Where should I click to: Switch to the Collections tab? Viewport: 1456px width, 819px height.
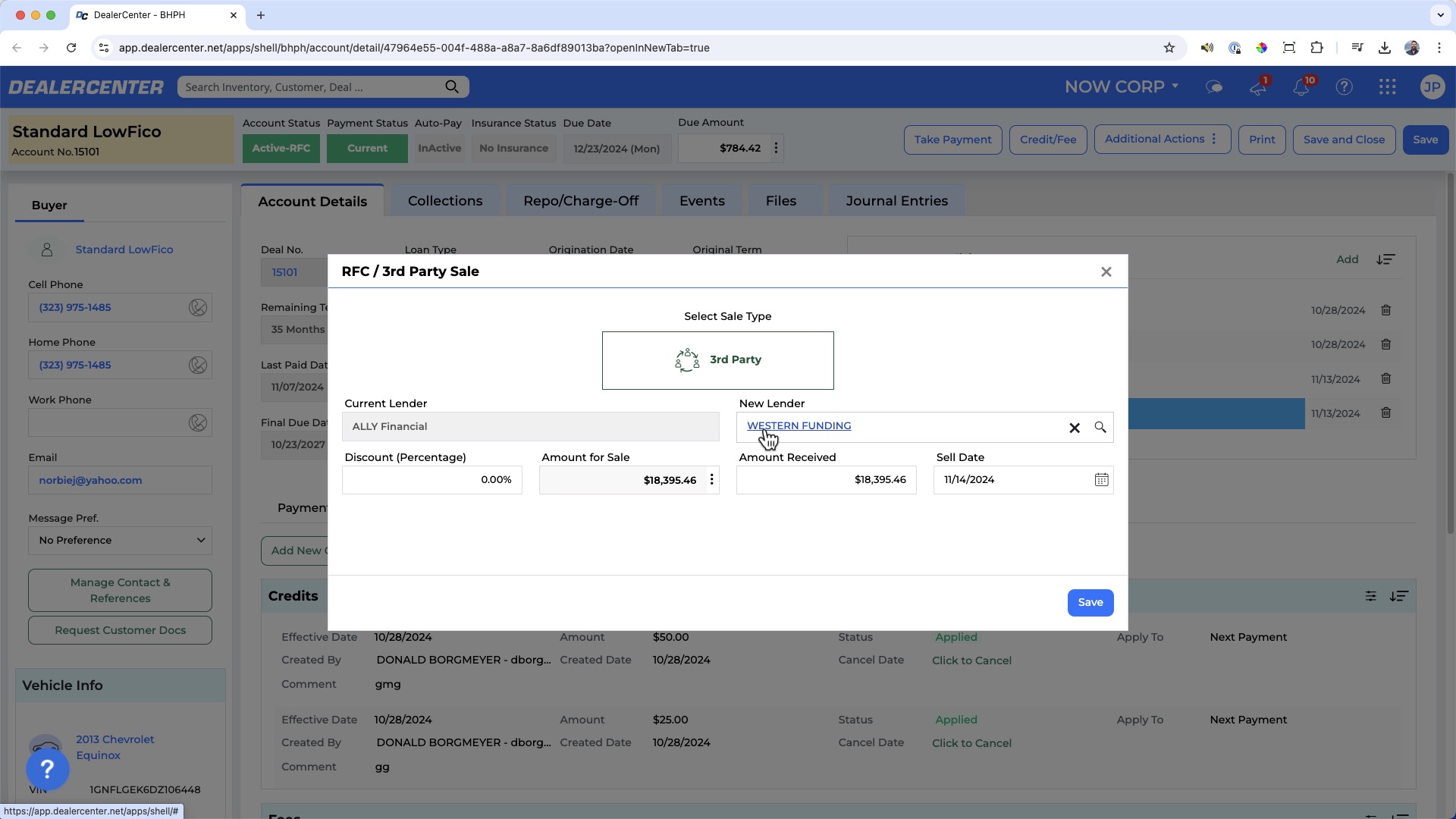tap(445, 201)
